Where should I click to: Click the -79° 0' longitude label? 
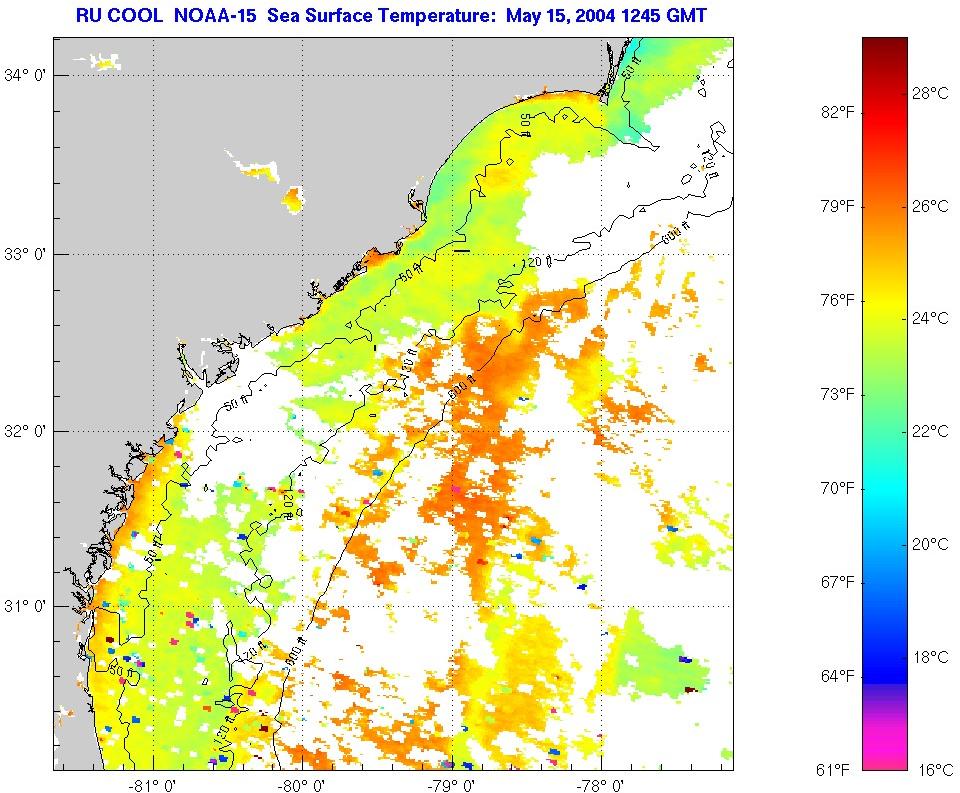tap(452, 785)
